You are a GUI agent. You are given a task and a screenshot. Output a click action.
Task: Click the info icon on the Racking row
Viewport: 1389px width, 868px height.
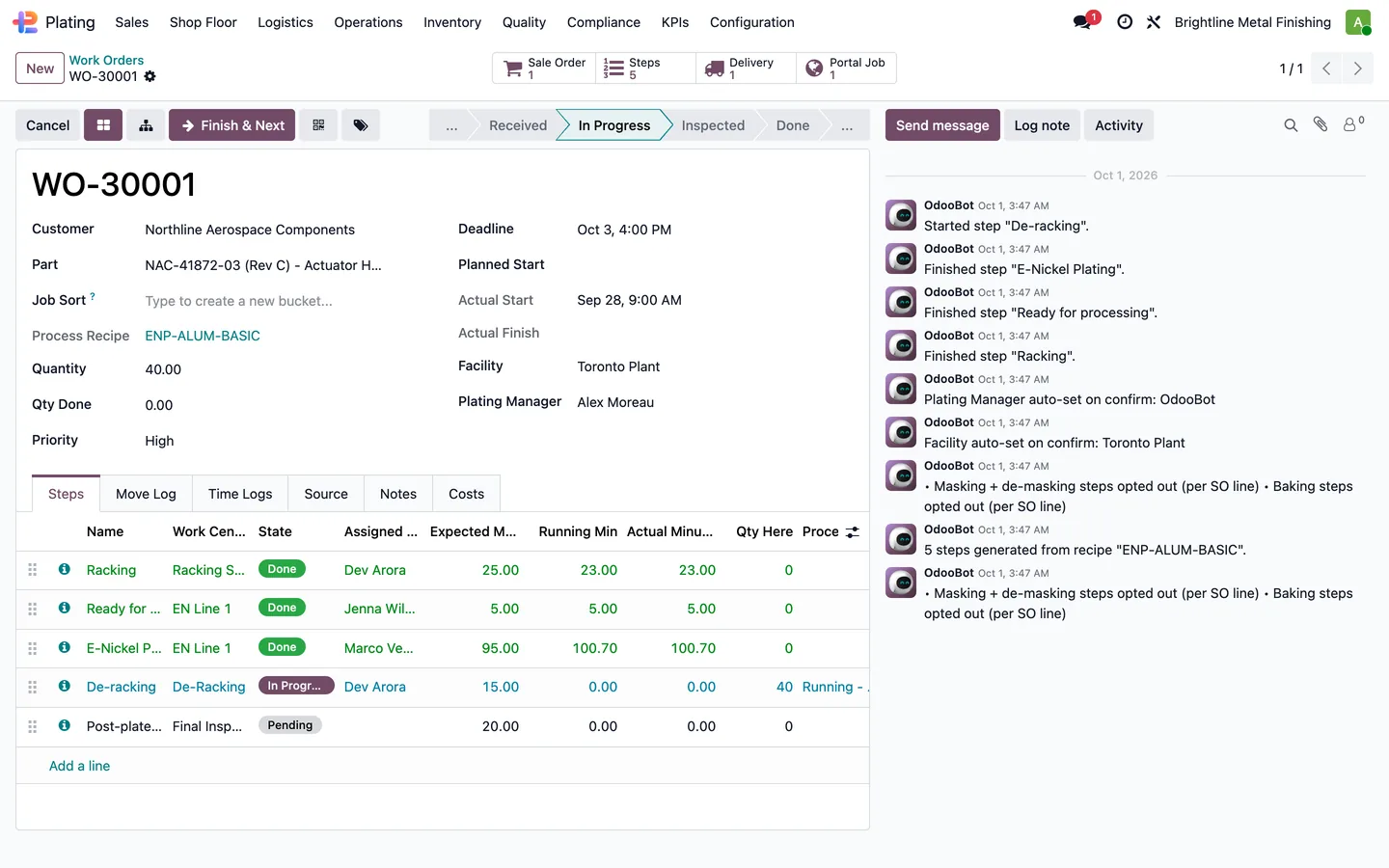click(65, 569)
